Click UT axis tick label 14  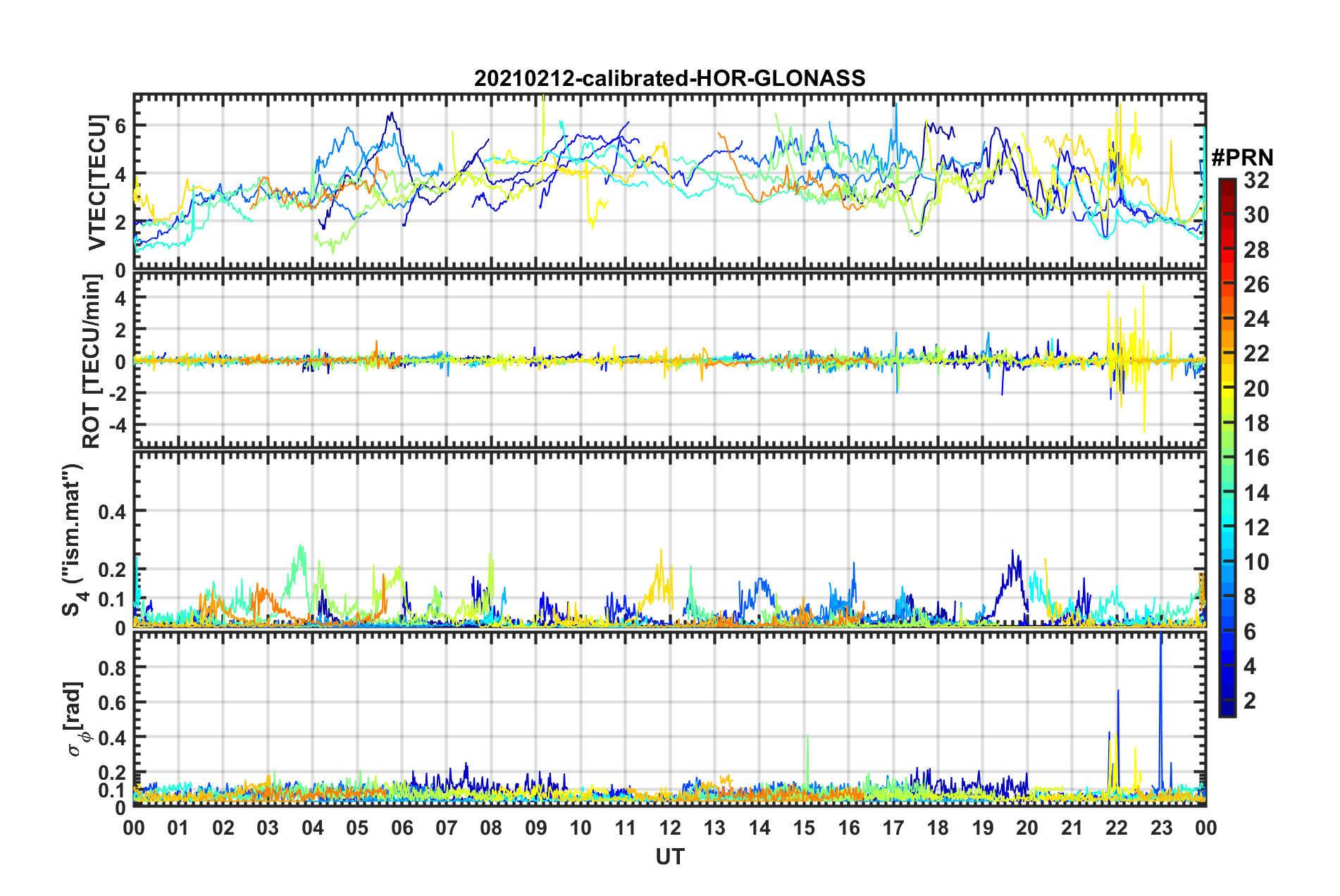point(759,828)
